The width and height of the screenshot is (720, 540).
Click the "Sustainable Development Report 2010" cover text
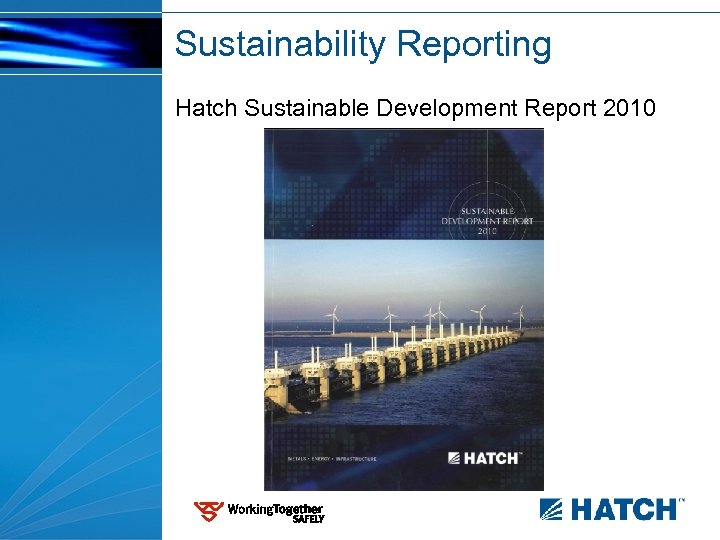pos(487,221)
